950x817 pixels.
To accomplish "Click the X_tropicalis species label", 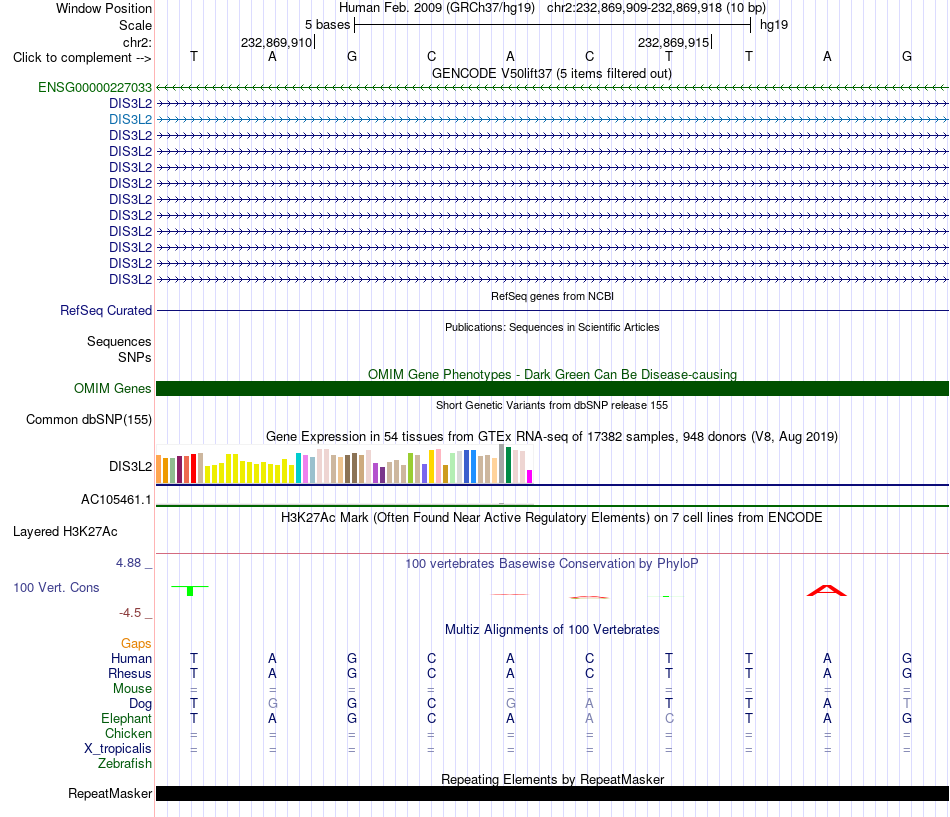I will click(x=118, y=749).
